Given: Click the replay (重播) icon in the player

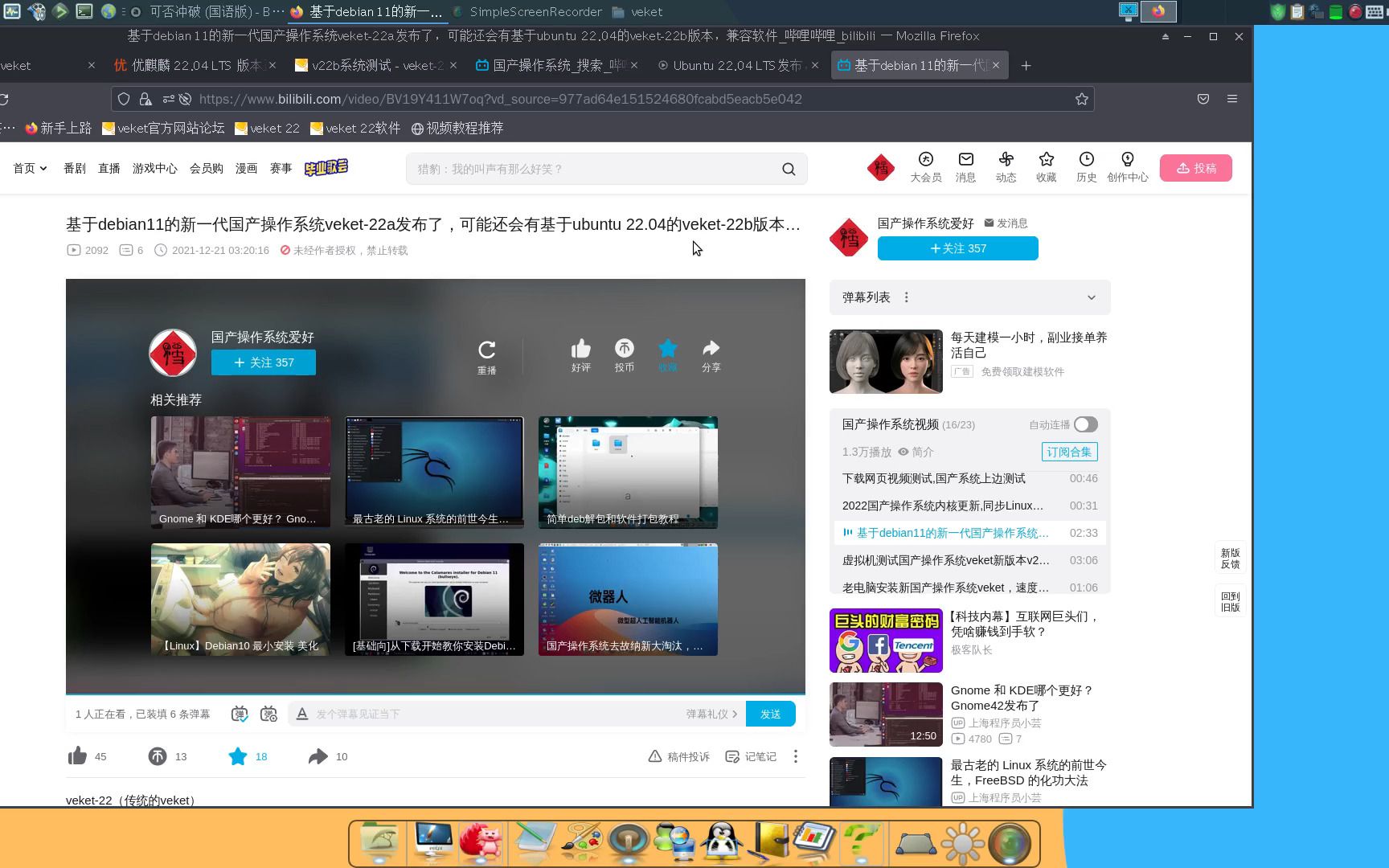Looking at the screenshot, I should pos(486,350).
